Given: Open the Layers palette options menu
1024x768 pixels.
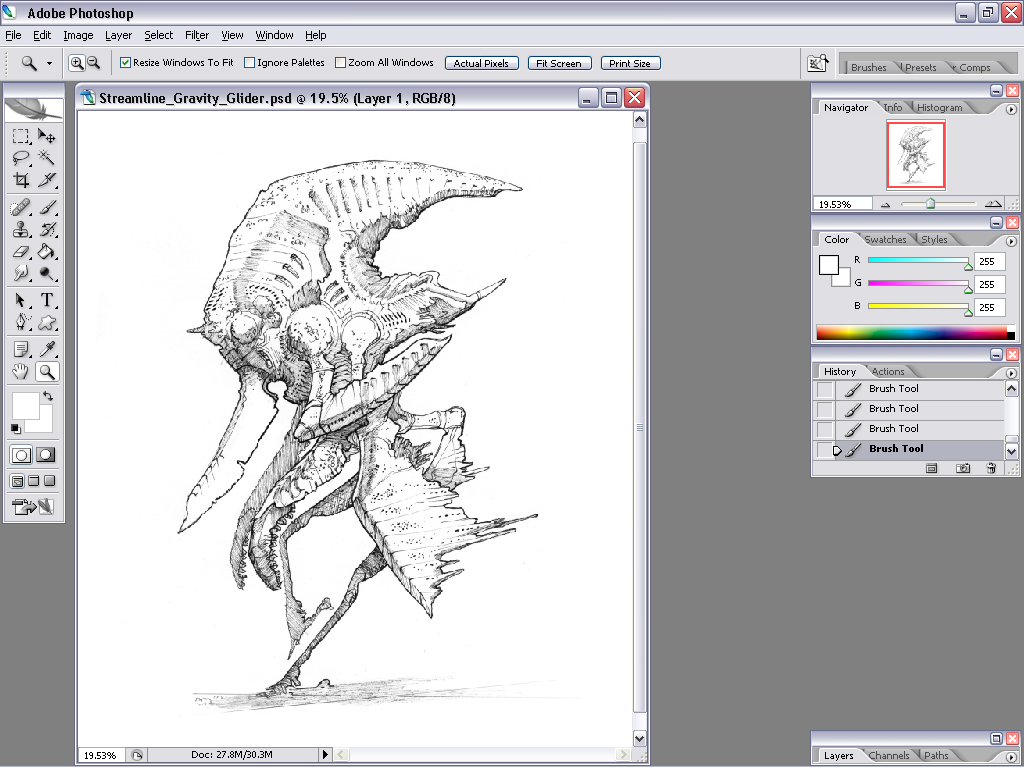Looking at the screenshot, I should (1011, 757).
